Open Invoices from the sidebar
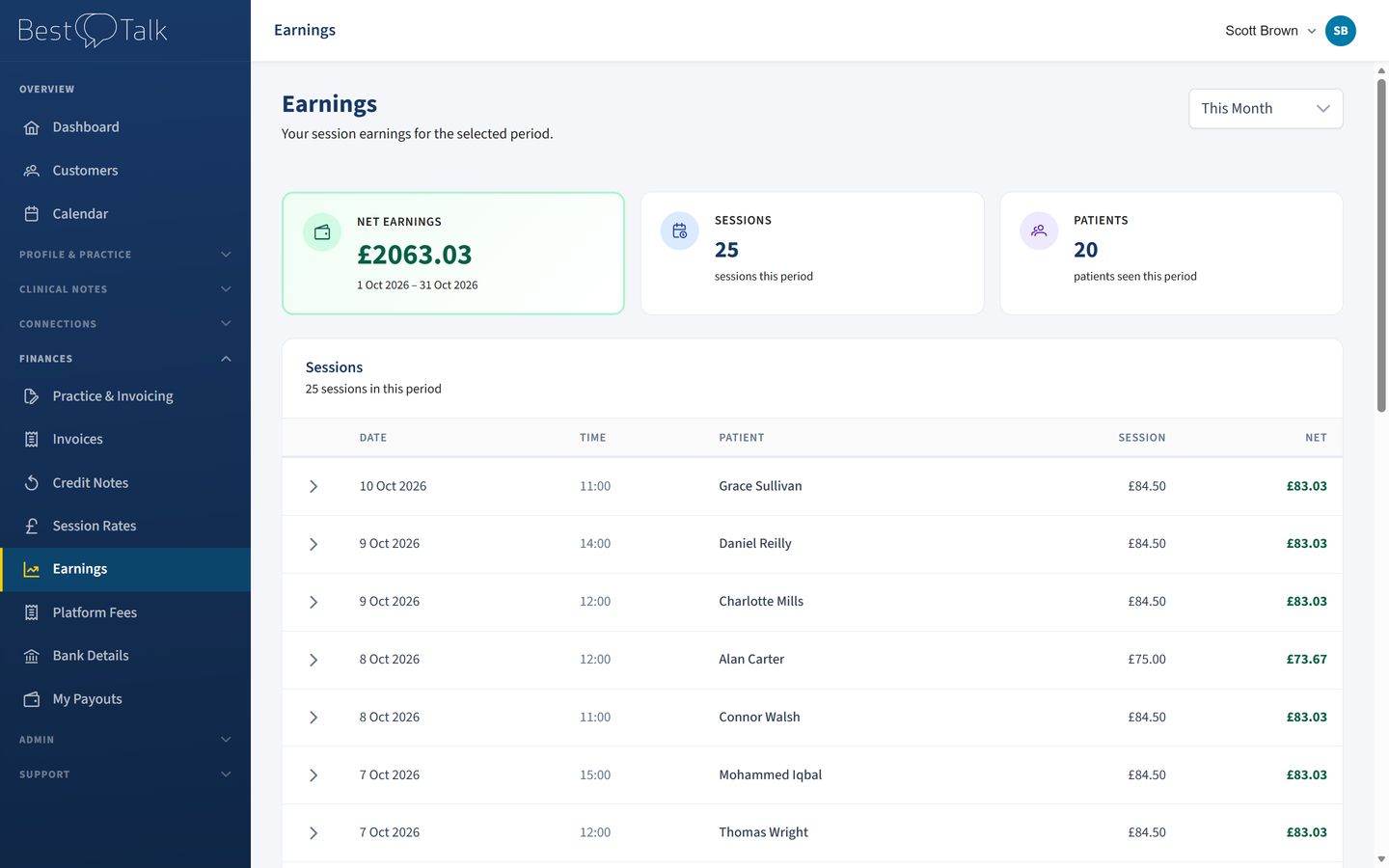This screenshot has height=868, width=1389. point(125,439)
